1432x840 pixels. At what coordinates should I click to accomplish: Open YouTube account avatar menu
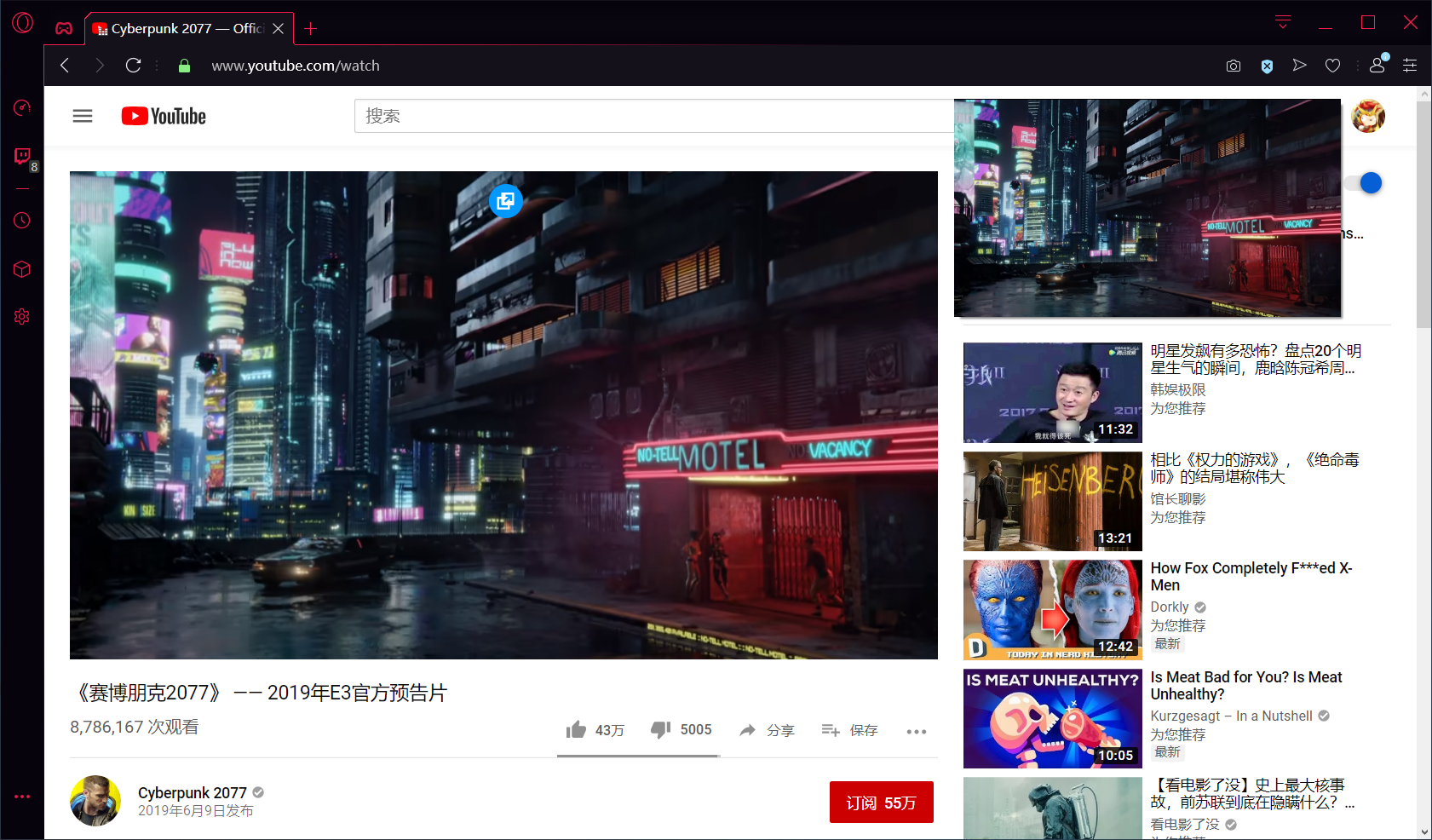pyautogui.click(x=1368, y=116)
